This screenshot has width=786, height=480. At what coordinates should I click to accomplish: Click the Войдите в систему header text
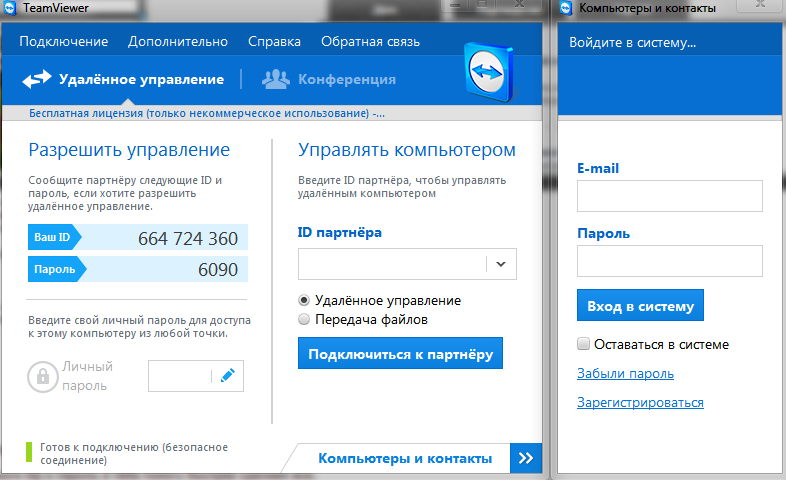click(632, 43)
